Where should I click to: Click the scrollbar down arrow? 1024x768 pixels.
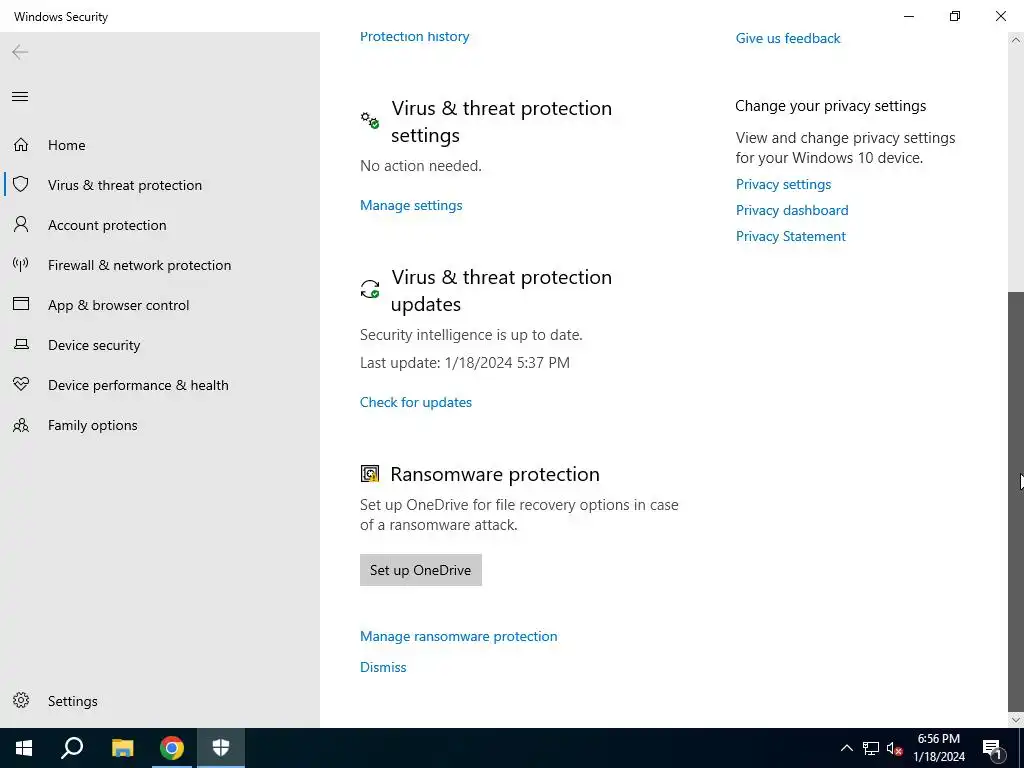coord(1016,720)
